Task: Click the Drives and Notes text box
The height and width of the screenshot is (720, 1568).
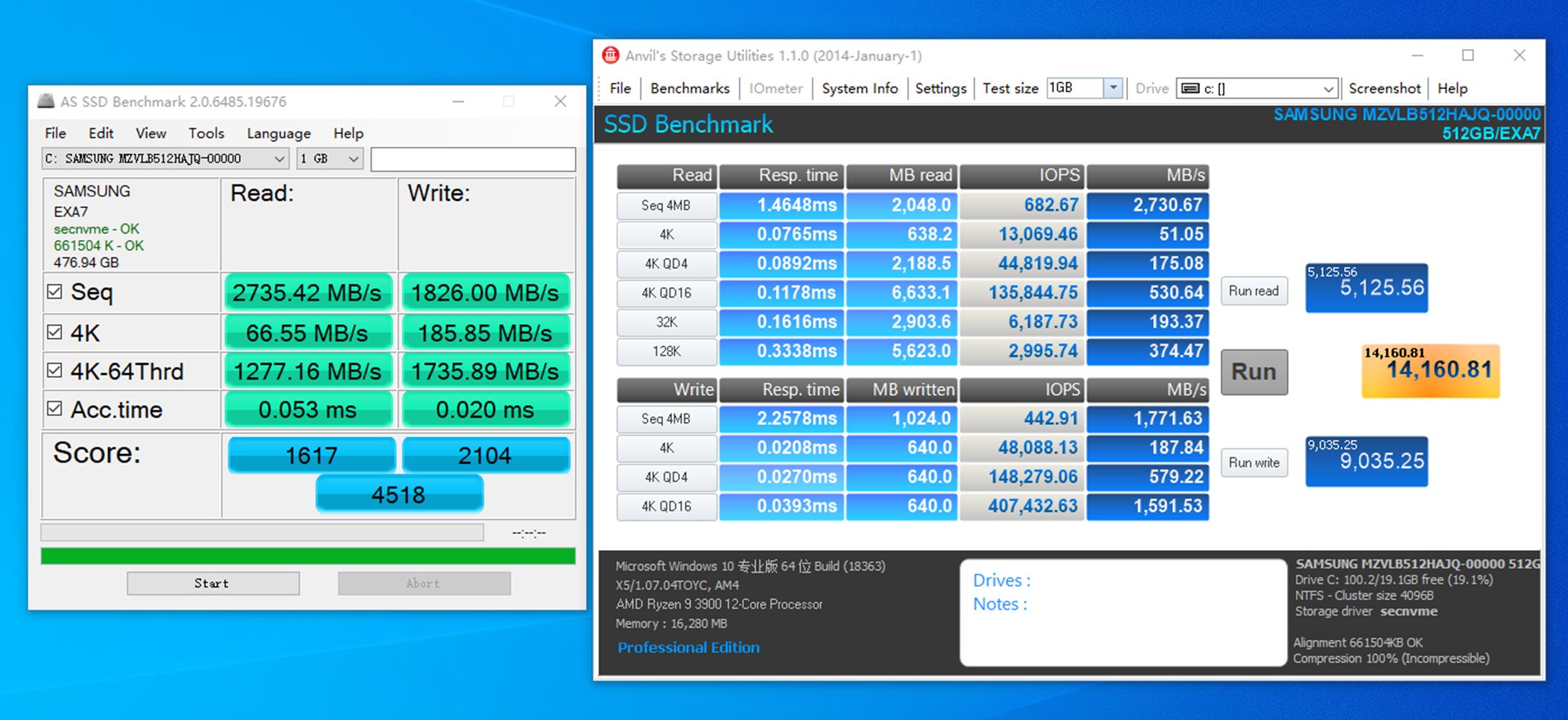Action: coord(1123,612)
